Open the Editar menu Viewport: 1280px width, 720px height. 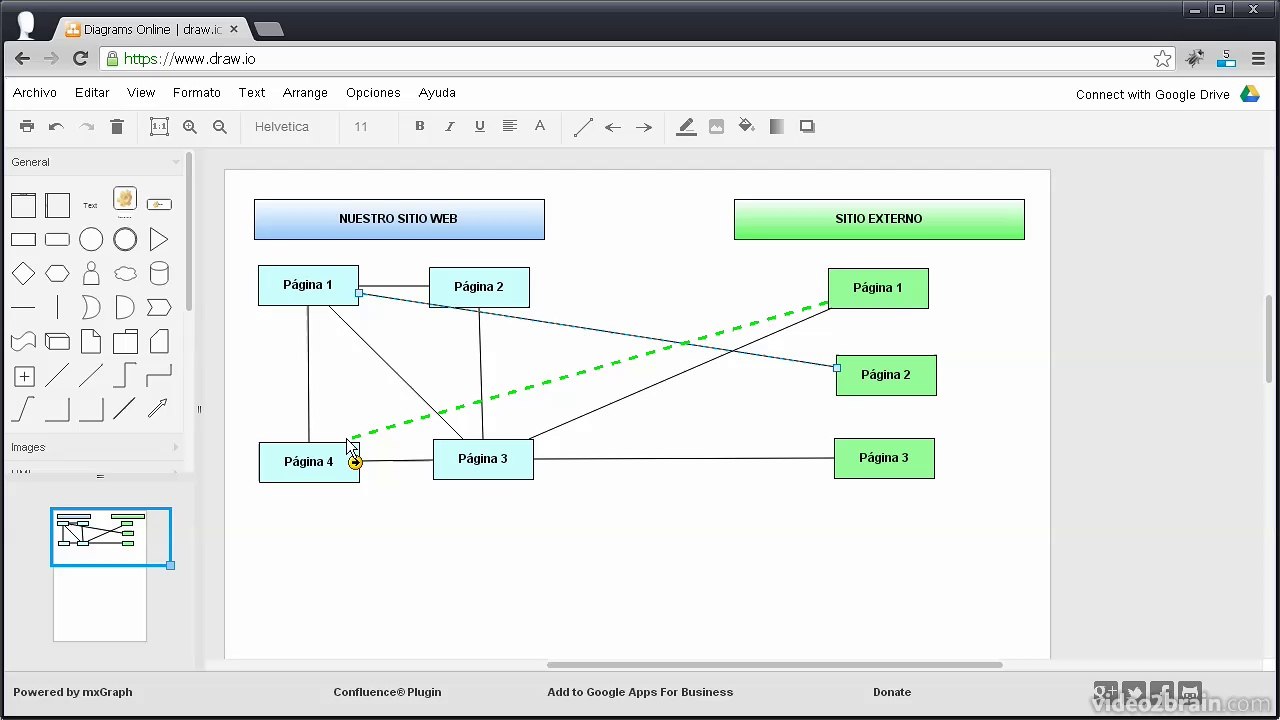coord(92,93)
